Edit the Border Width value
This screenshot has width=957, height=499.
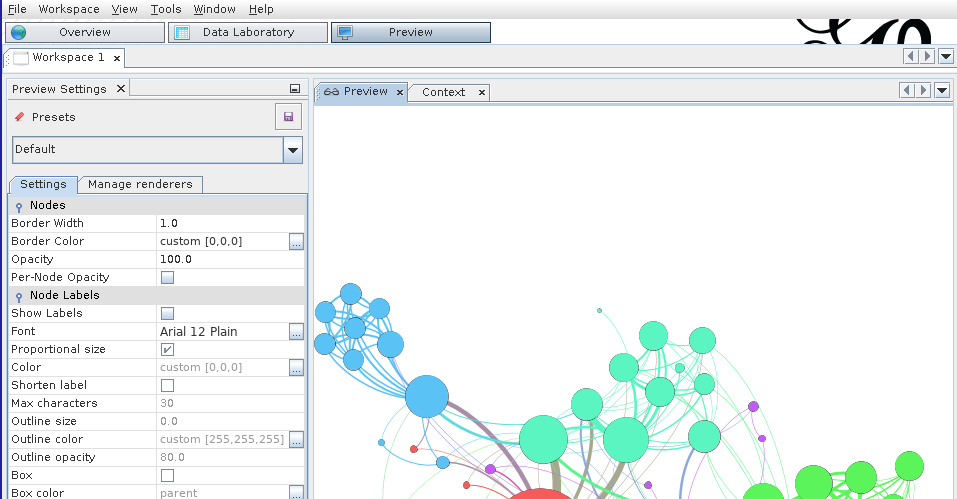tap(230, 223)
